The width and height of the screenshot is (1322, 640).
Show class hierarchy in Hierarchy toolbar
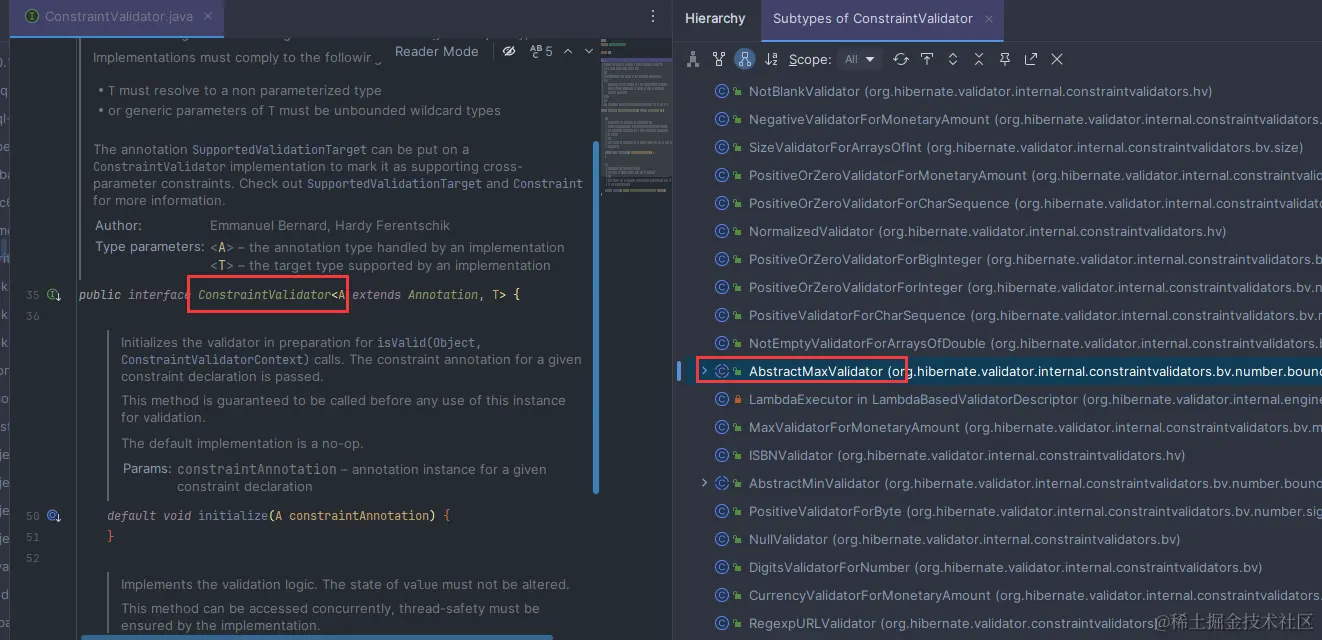692,59
